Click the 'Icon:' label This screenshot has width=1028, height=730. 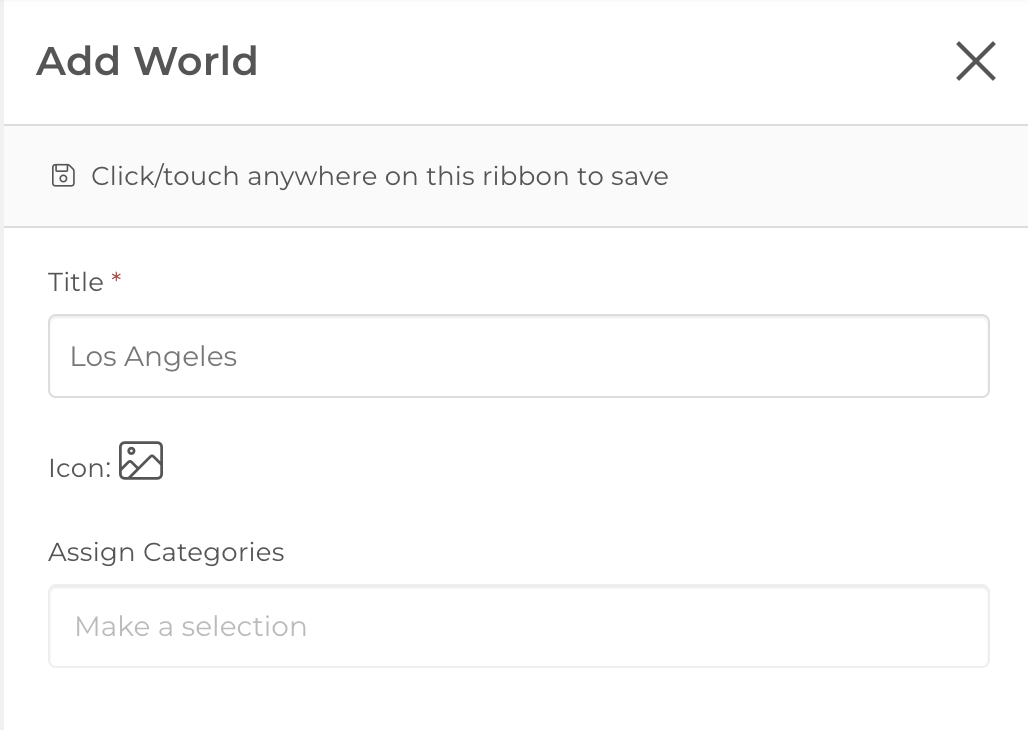[x=79, y=468]
